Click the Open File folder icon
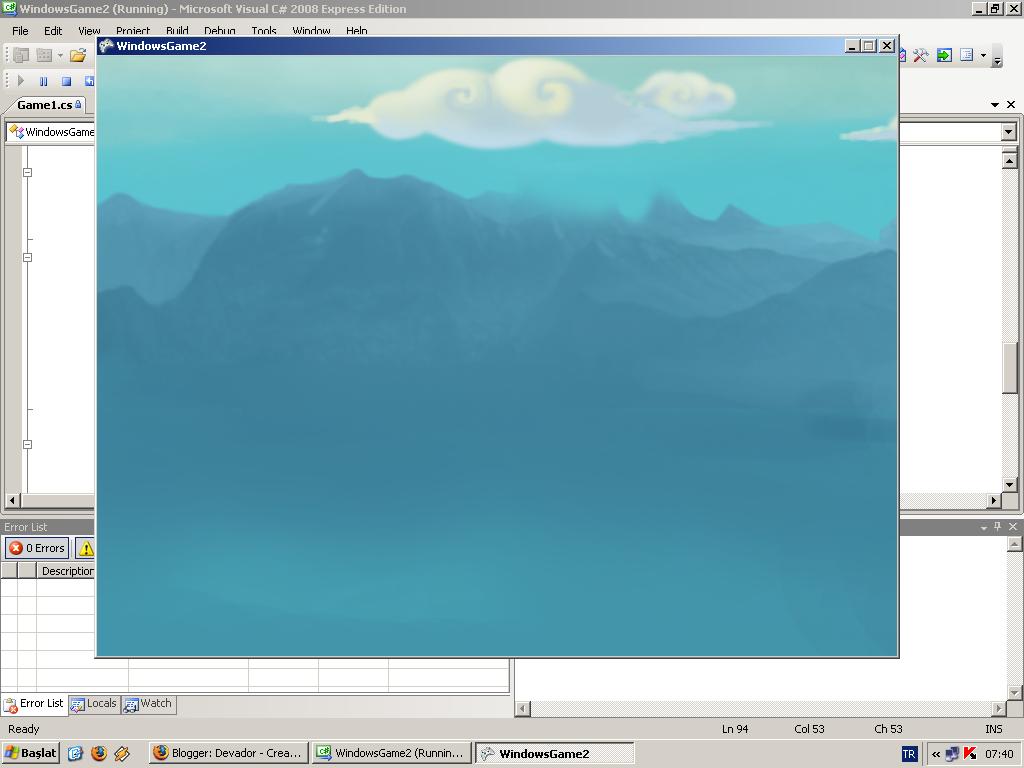The width and height of the screenshot is (1024, 768). tap(78, 56)
